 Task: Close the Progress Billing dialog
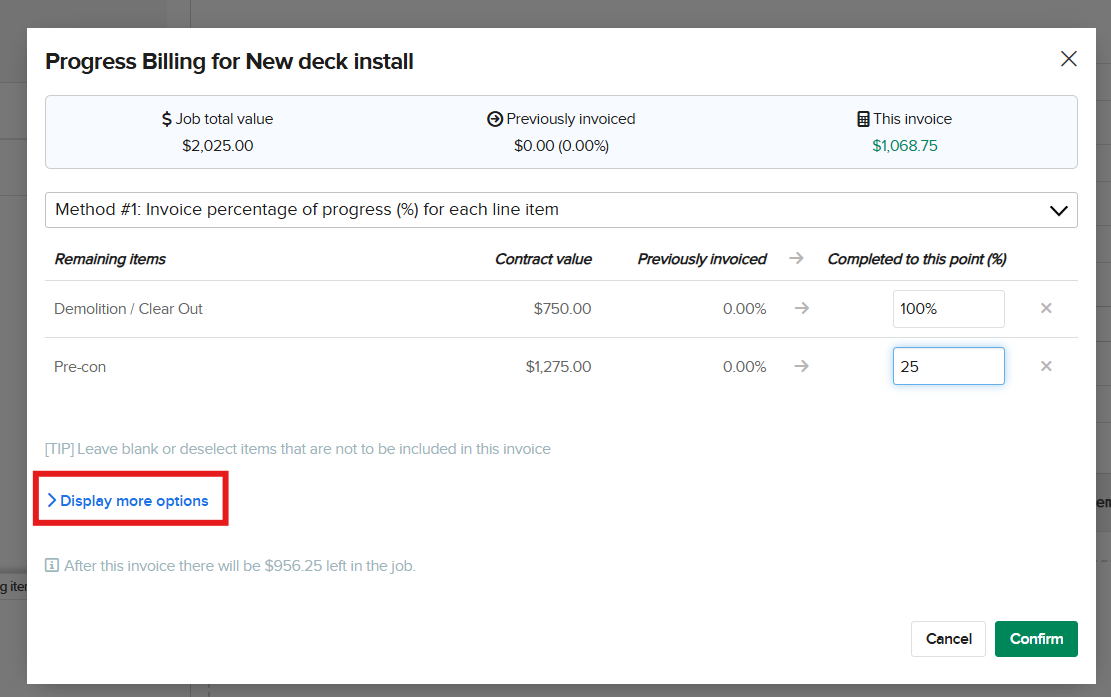[x=1068, y=59]
